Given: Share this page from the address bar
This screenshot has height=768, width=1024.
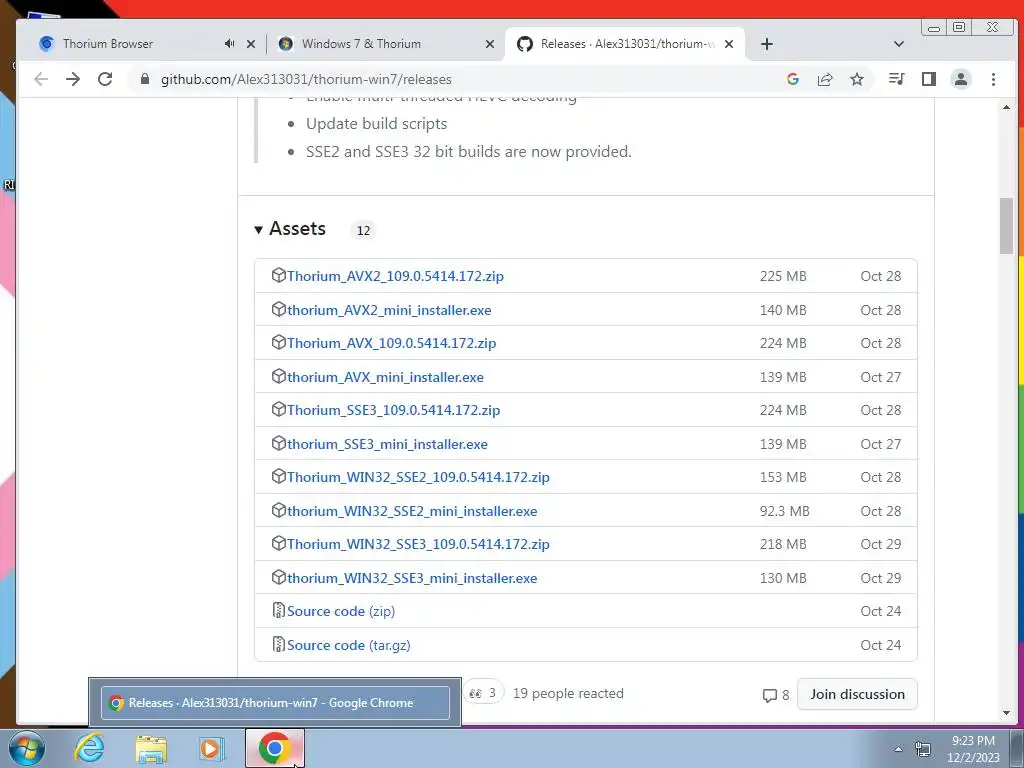Looking at the screenshot, I should coord(825,79).
